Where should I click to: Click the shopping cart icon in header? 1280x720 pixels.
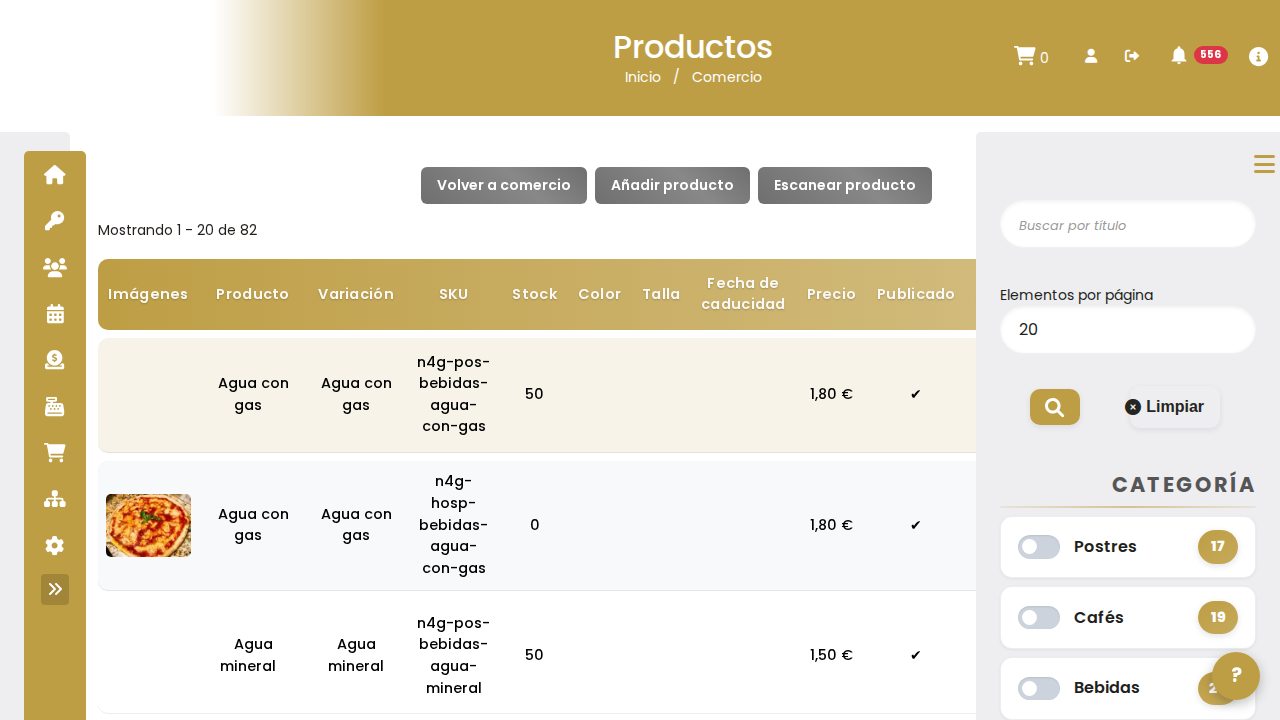[1024, 56]
